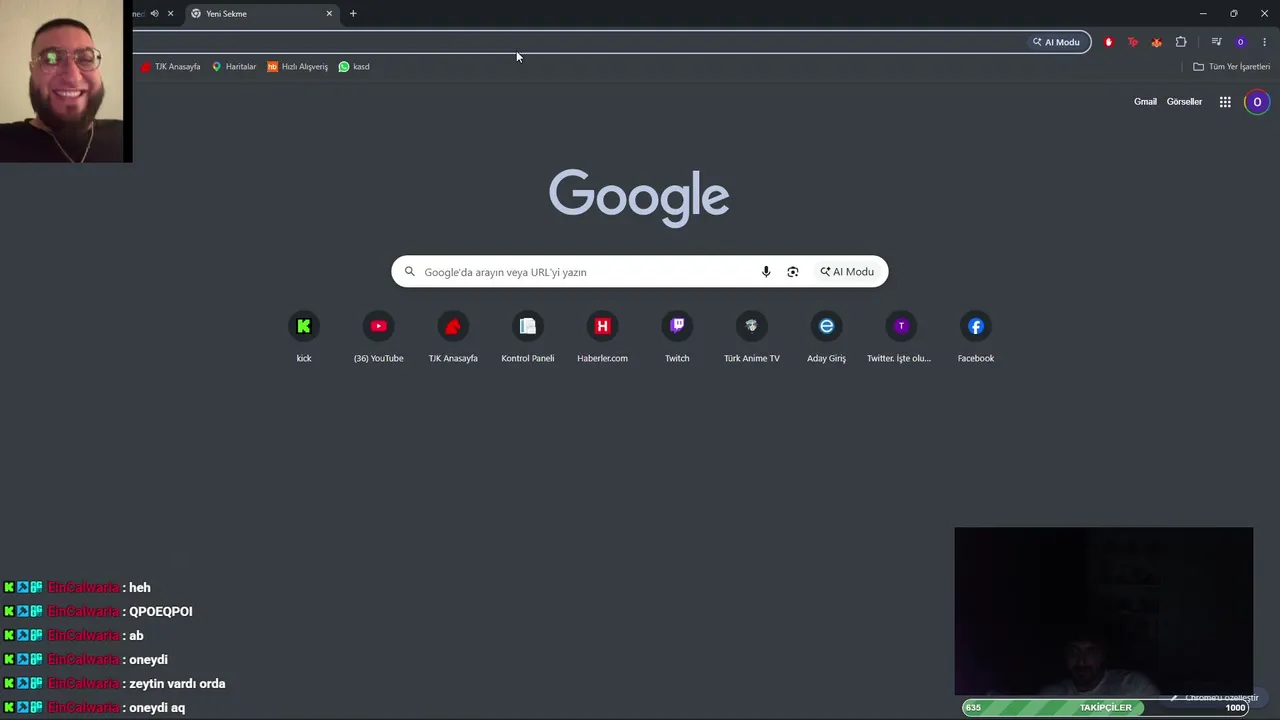Open the Chrome profile avatar in toolbar

point(1241,42)
